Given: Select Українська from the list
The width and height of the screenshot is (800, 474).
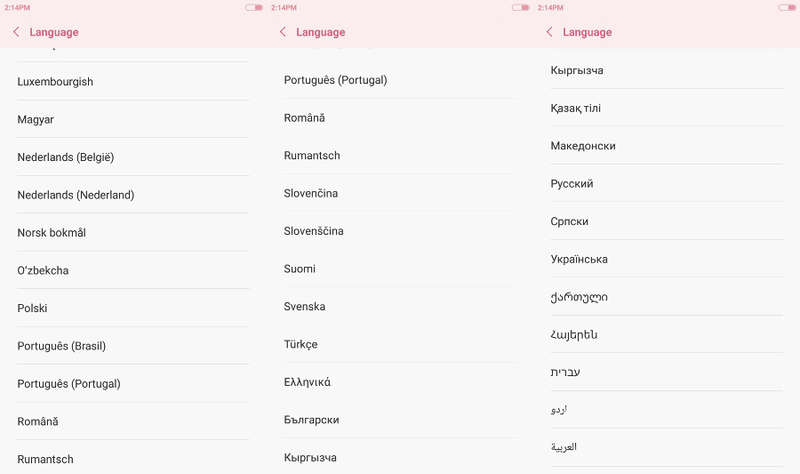Looking at the screenshot, I should 666,259.
